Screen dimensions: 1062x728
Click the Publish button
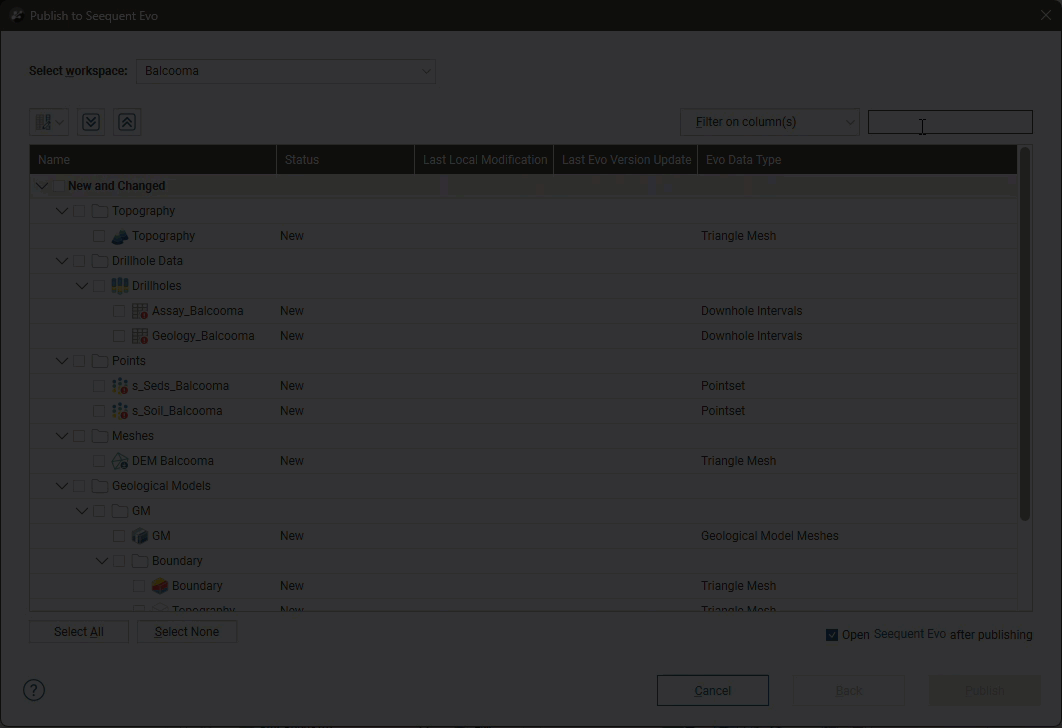[x=984, y=691]
